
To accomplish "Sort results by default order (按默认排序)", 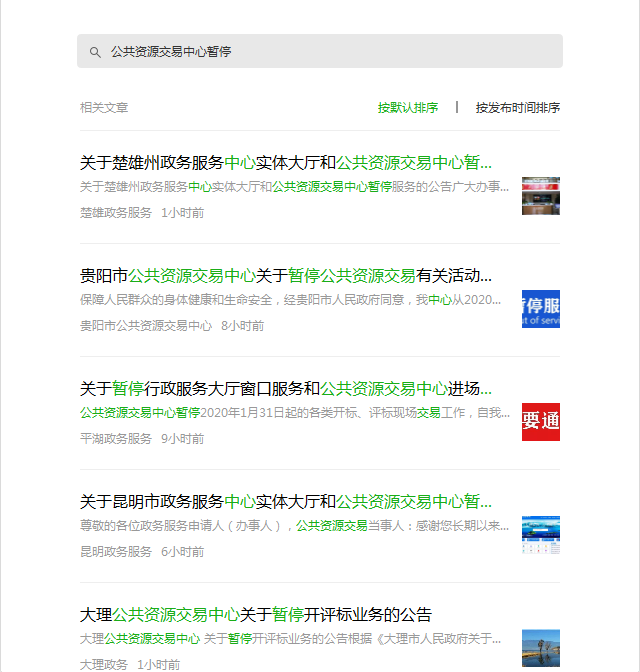I will pyautogui.click(x=407, y=108).
